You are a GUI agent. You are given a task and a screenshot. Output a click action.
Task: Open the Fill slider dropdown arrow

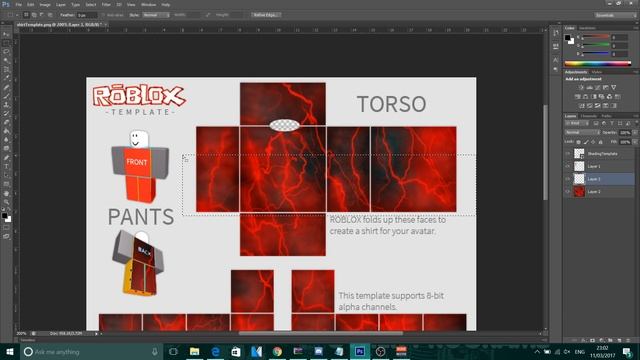click(634, 142)
